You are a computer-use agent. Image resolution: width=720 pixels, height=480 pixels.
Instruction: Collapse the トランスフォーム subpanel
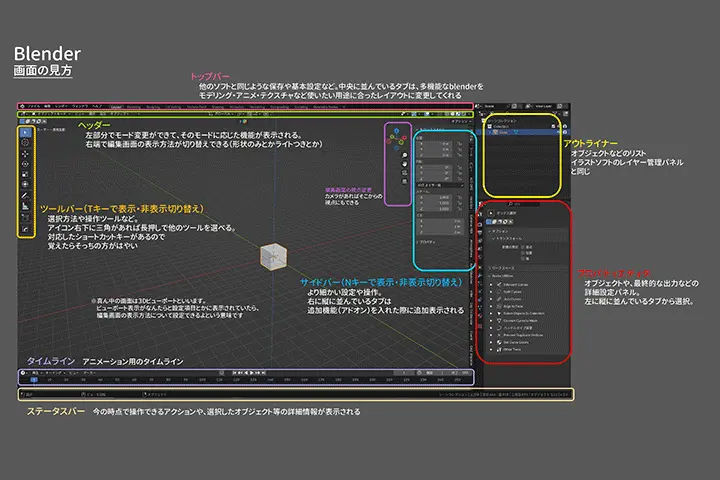click(494, 238)
